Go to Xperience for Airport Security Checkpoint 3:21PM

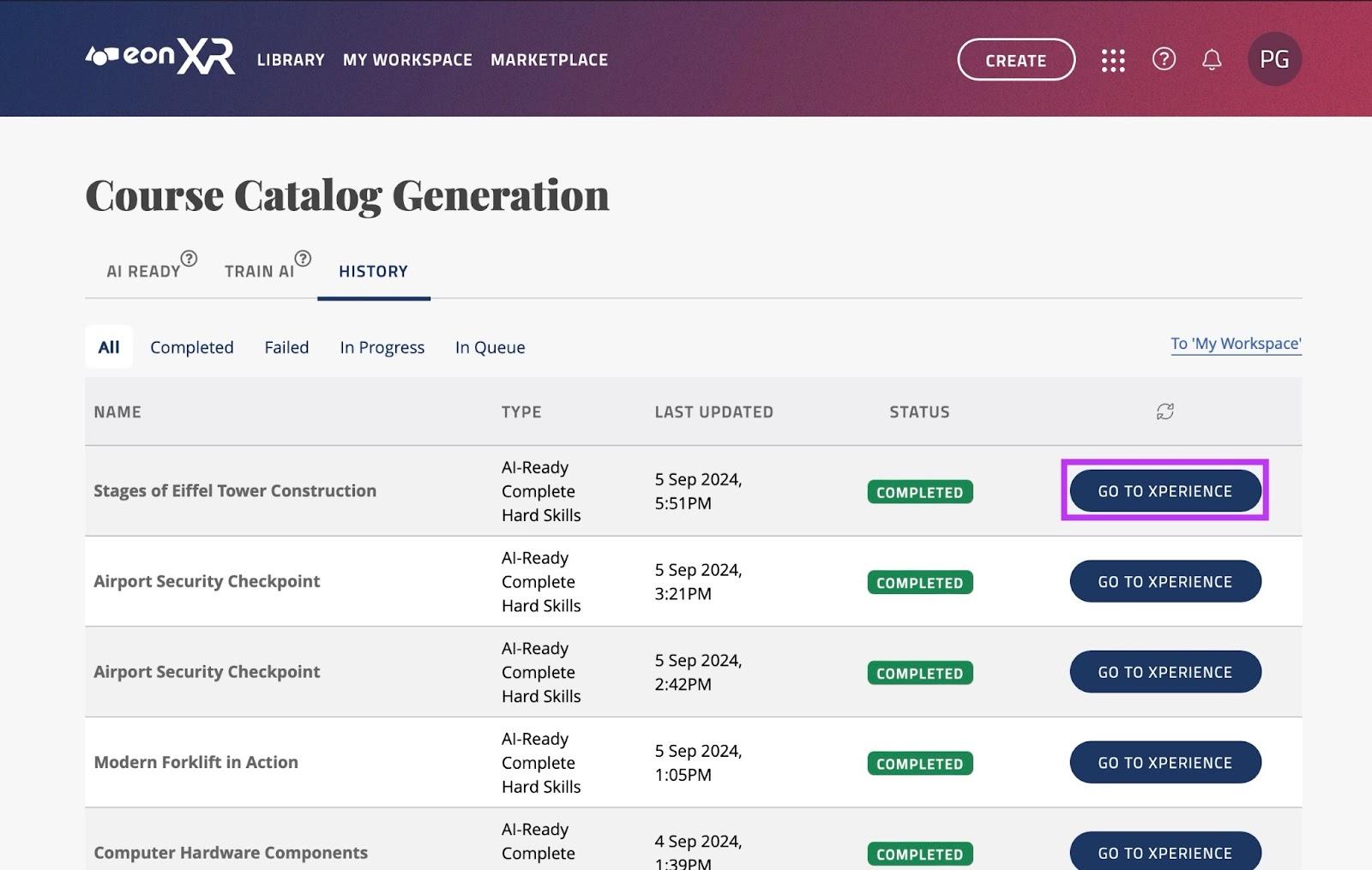1165,582
